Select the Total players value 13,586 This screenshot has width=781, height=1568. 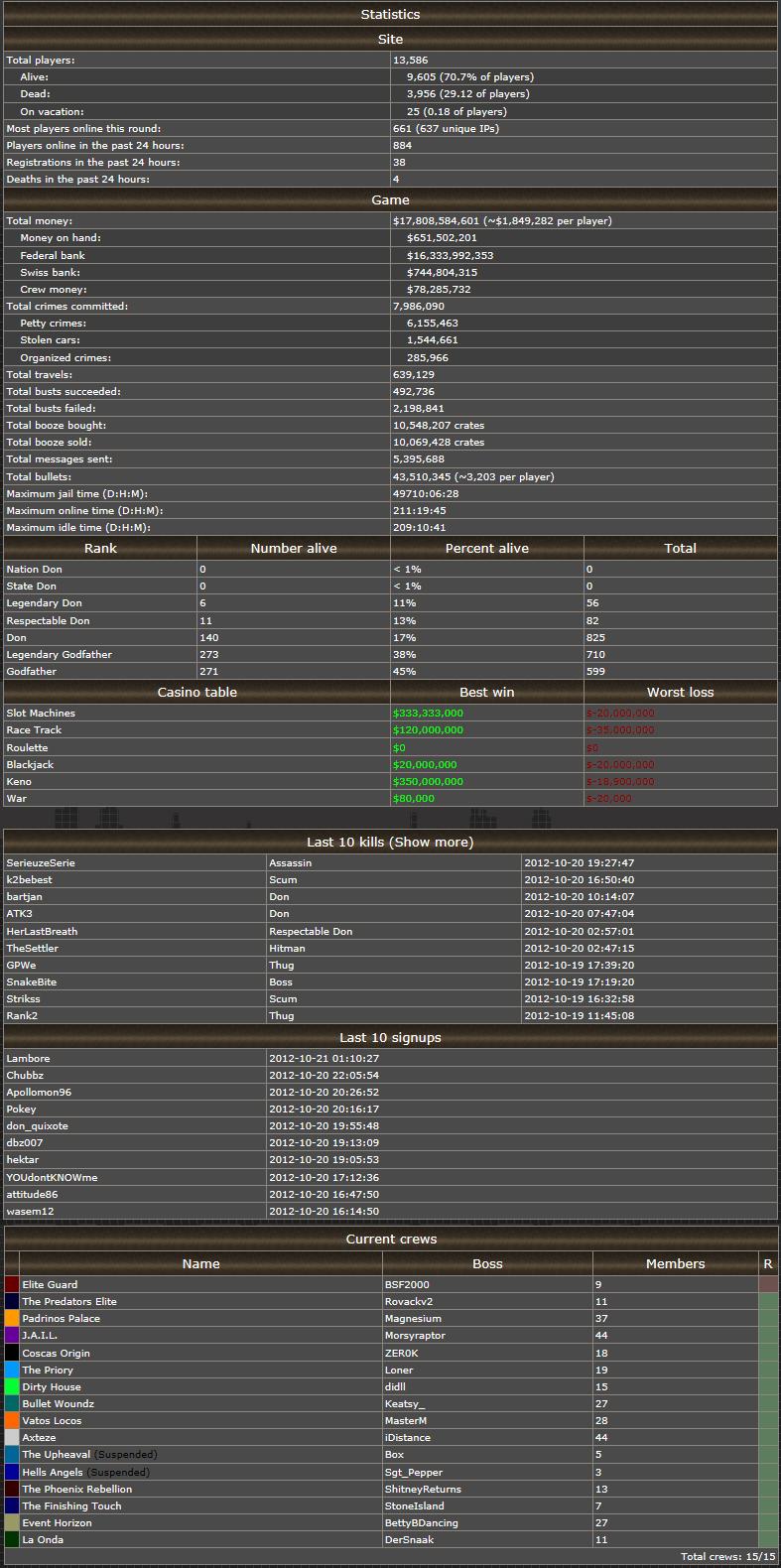click(410, 60)
